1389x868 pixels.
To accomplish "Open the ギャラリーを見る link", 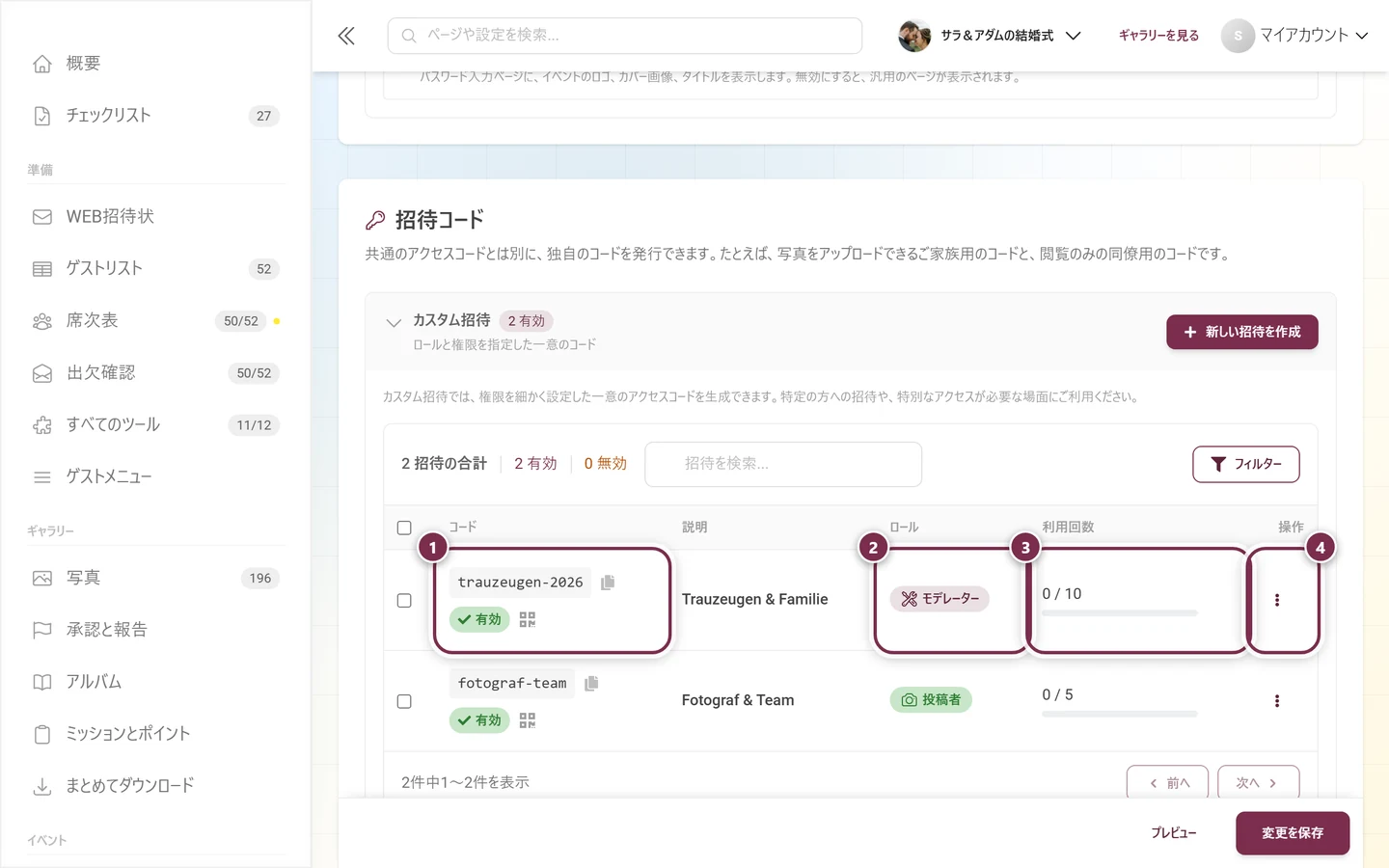I will click(x=1158, y=36).
